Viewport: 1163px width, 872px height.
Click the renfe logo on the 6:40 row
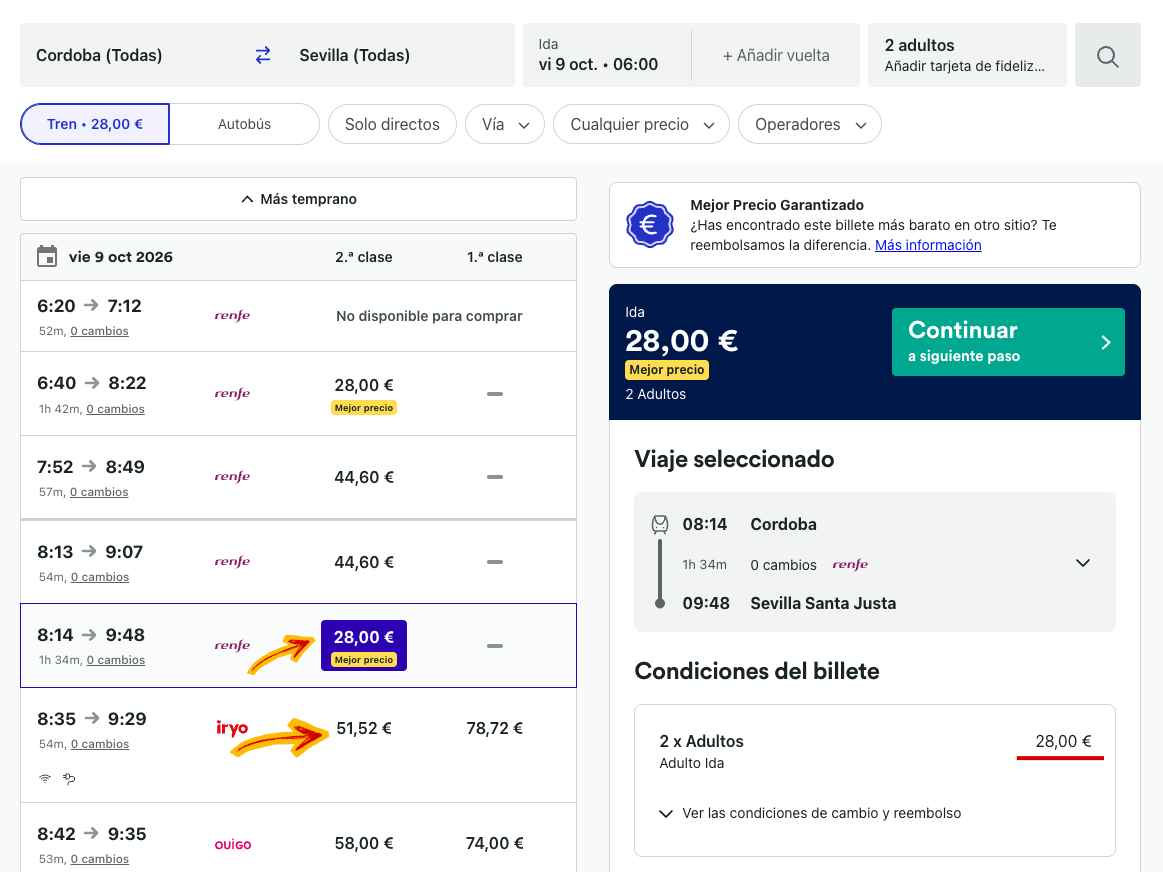[x=232, y=393]
